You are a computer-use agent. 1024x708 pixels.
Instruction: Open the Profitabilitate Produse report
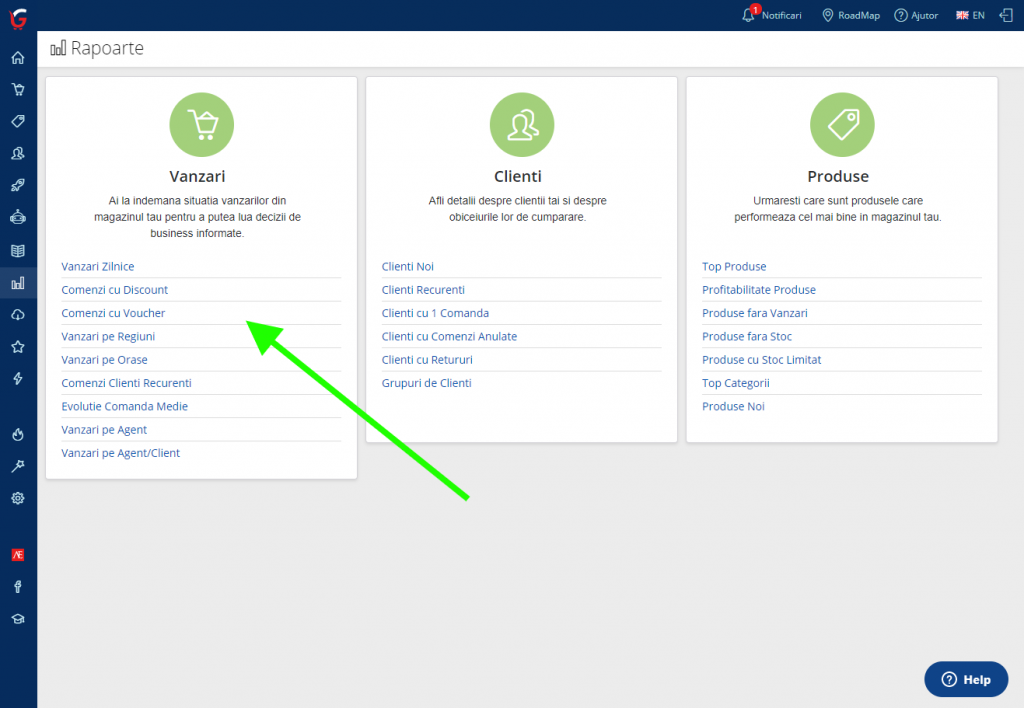pyautogui.click(x=759, y=290)
